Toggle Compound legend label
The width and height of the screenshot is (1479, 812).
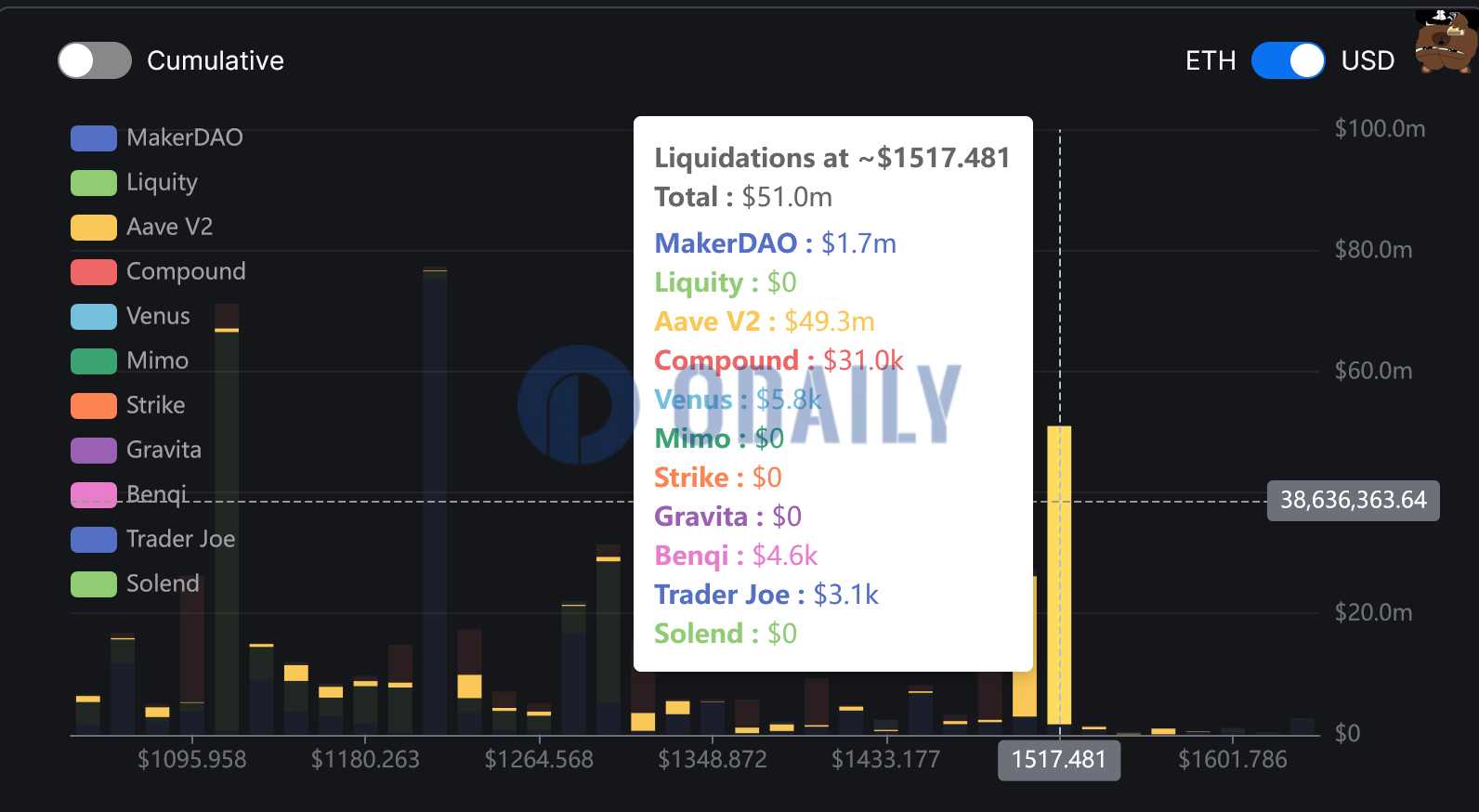tap(186, 271)
